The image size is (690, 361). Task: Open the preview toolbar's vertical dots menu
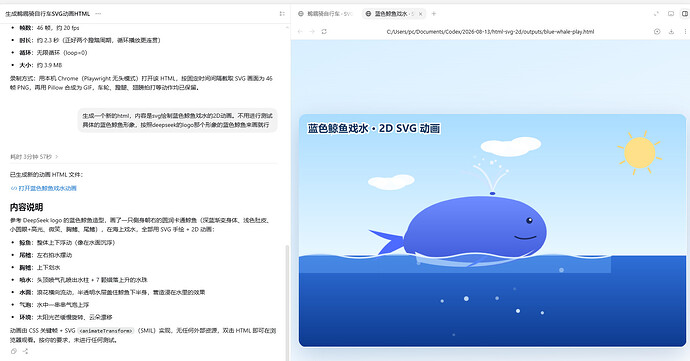[685, 32]
